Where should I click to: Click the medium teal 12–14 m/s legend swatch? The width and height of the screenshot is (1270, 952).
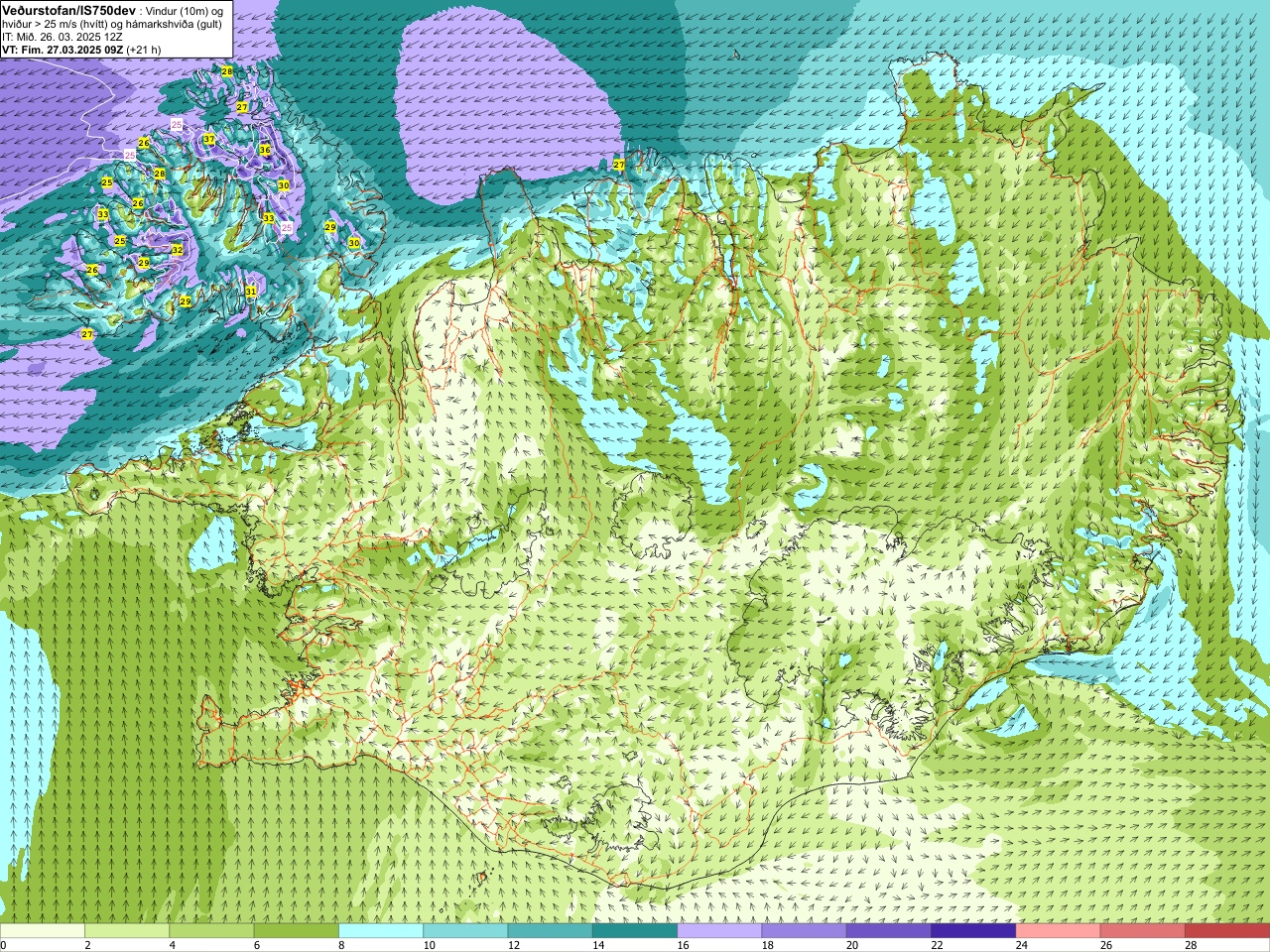tap(550, 931)
